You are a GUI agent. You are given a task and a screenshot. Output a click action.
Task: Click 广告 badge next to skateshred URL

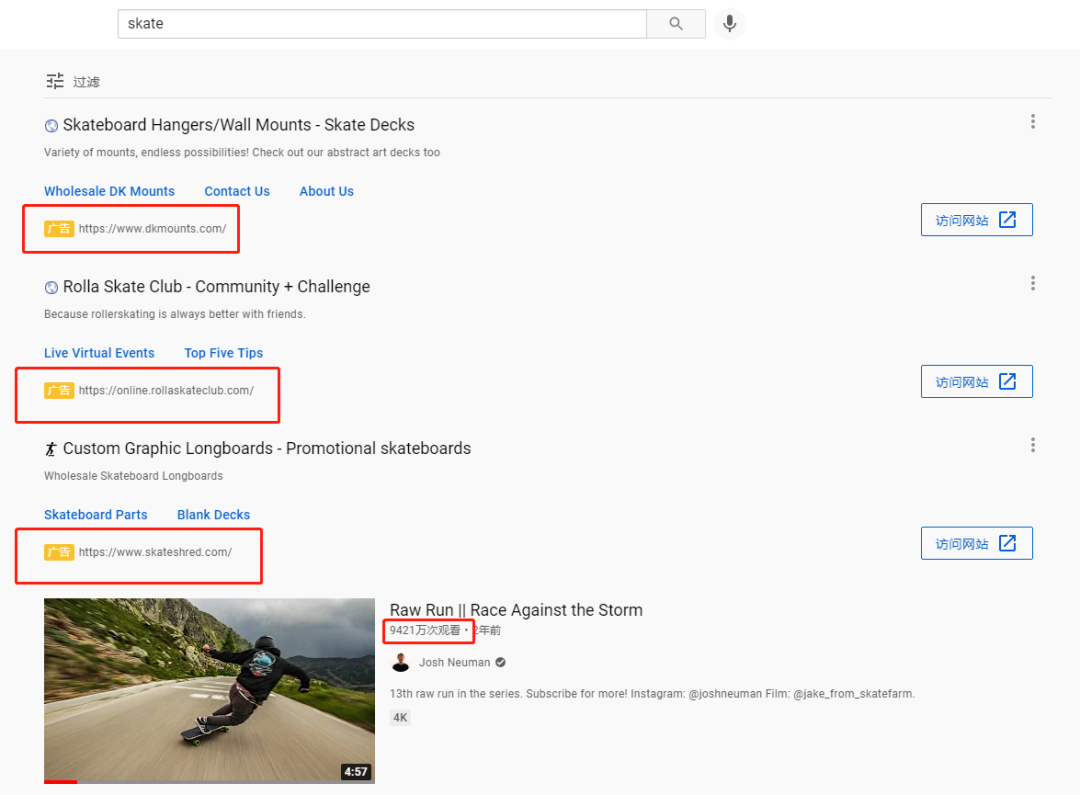point(59,552)
